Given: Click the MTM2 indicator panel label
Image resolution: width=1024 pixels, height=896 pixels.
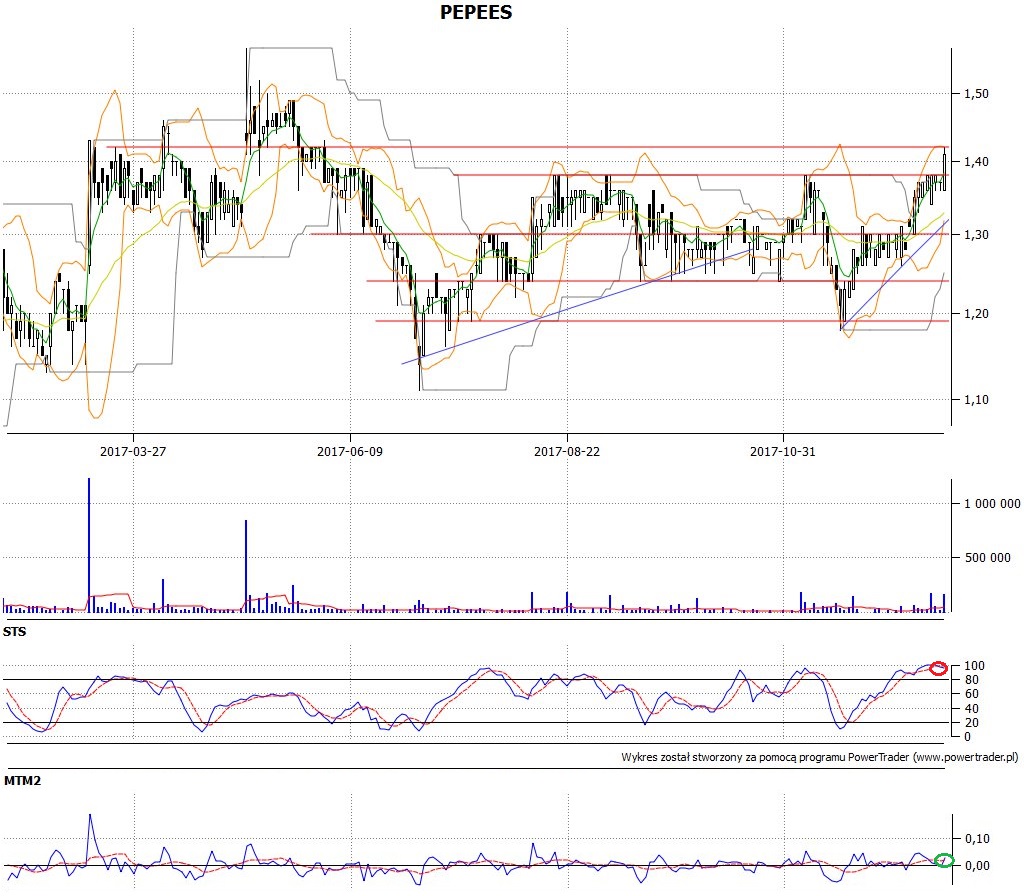Looking at the screenshot, I should [22, 780].
